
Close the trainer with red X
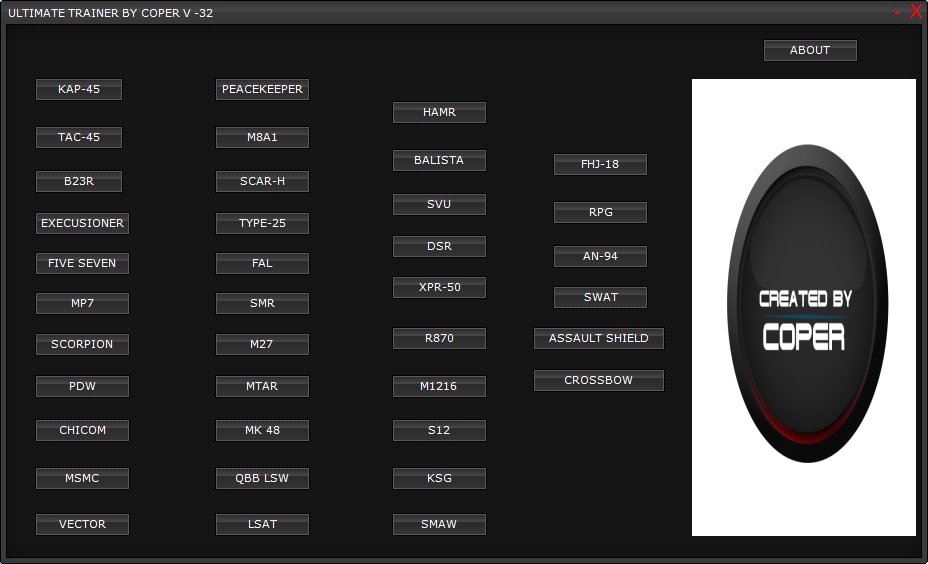(x=916, y=12)
